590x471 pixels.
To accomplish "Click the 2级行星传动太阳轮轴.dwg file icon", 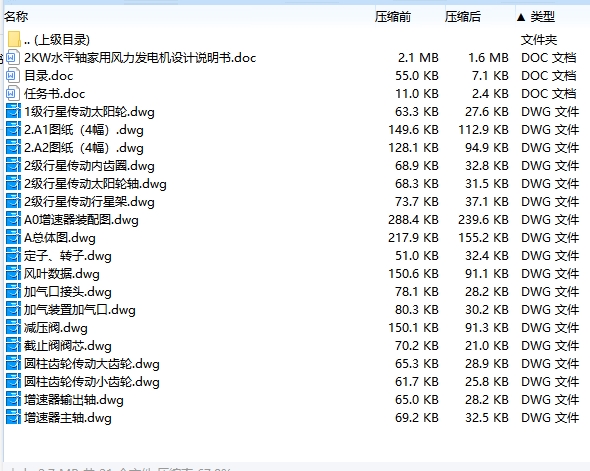I will (x=14, y=184).
